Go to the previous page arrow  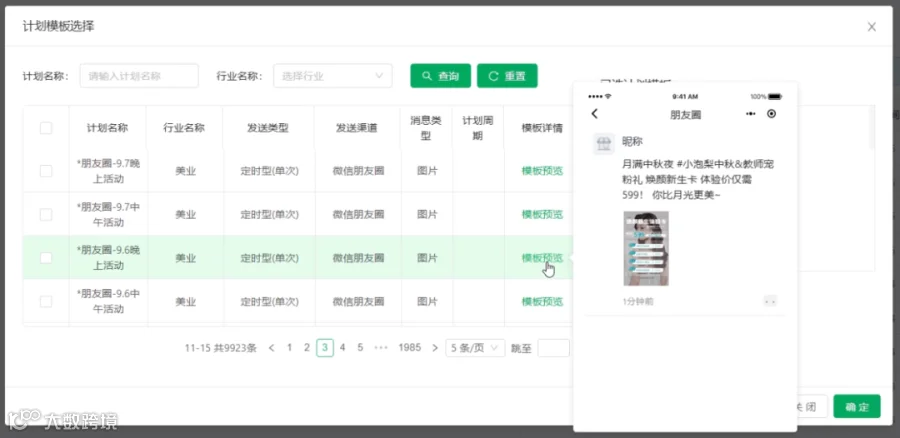tap(271, 348)
